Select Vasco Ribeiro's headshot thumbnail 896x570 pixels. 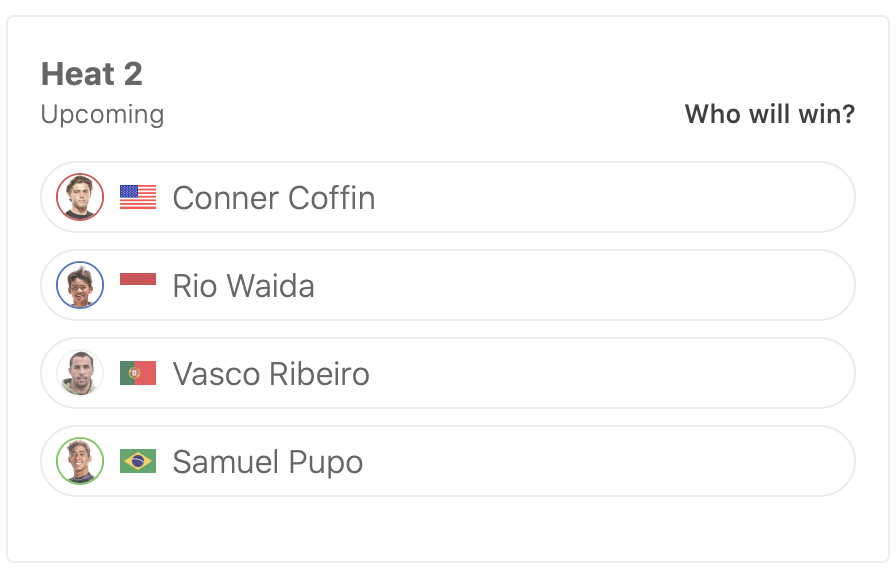click(80, 373)
